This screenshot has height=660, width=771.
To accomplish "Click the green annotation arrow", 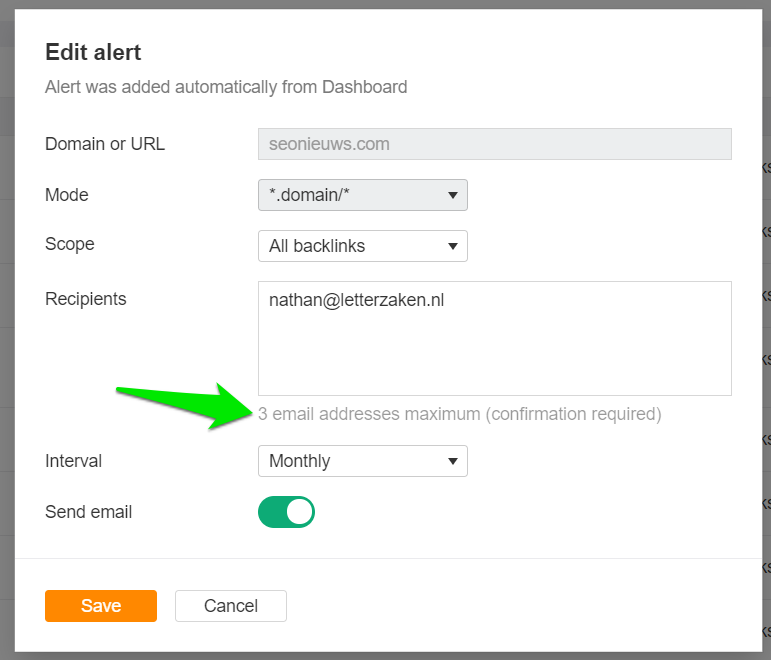I will [184, 405].
